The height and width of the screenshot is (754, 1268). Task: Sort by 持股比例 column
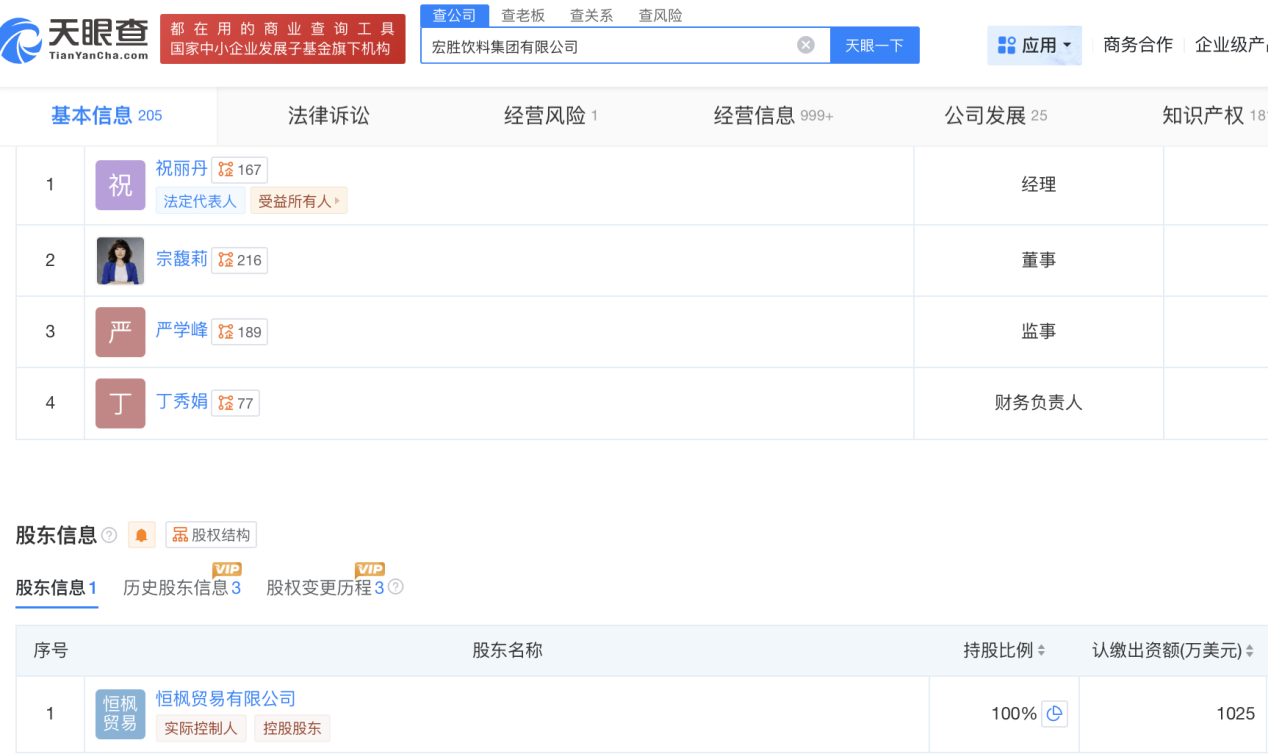coord(1041,651)
